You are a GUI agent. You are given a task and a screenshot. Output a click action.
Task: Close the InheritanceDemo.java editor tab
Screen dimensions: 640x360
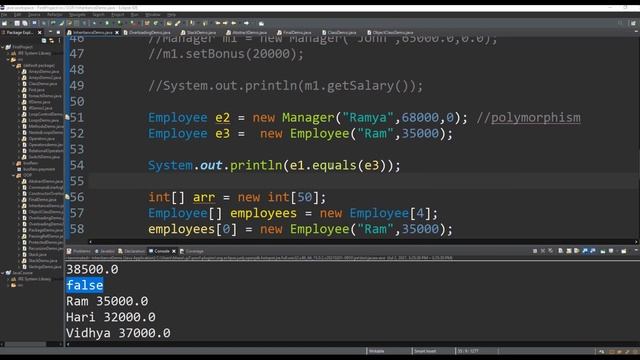tap(117, 32)
